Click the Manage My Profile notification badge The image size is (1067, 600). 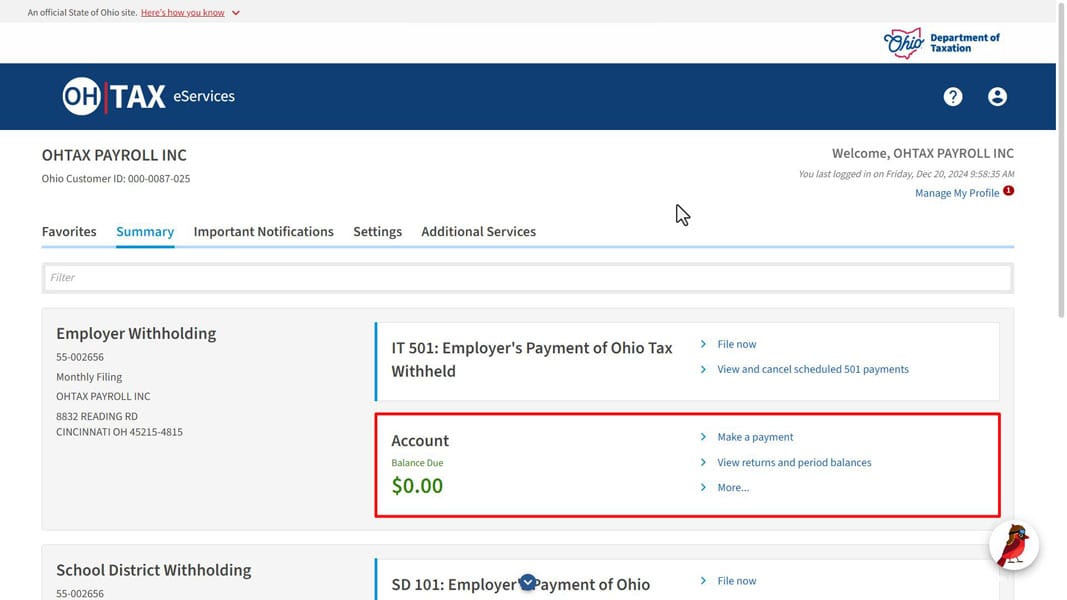pos(1008,191)
